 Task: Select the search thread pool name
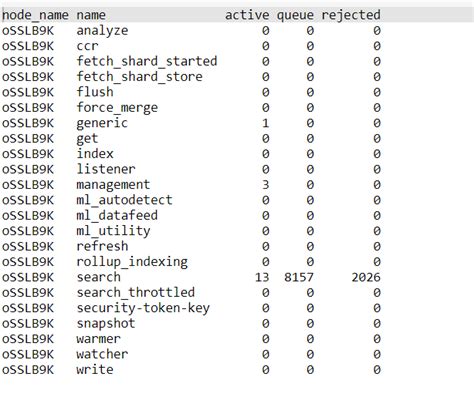coord(99,277)
